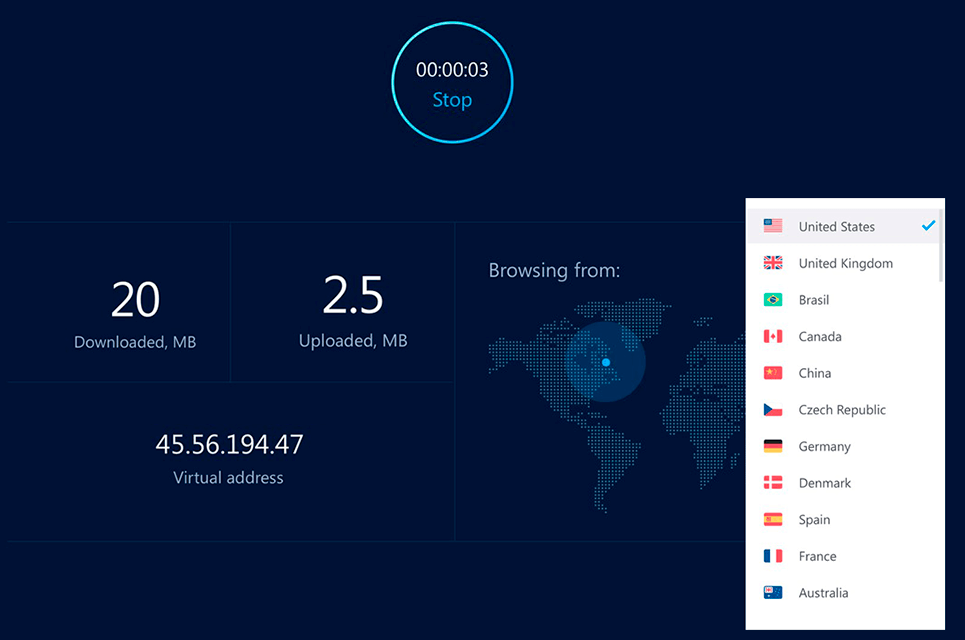Select the United States flag icon
The image size is (965, 640).
point(773,225)
